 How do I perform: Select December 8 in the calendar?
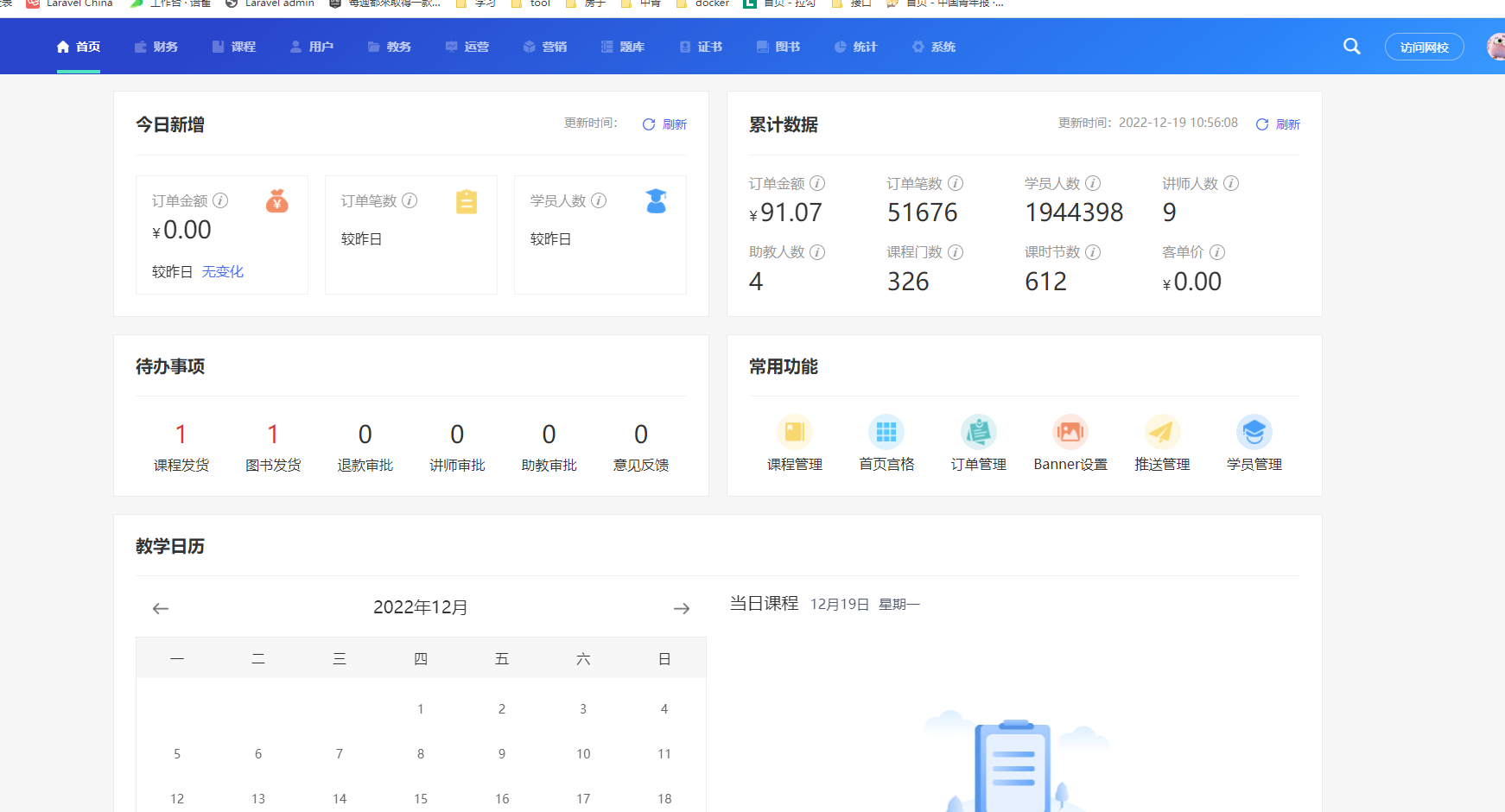pos(421,754)
